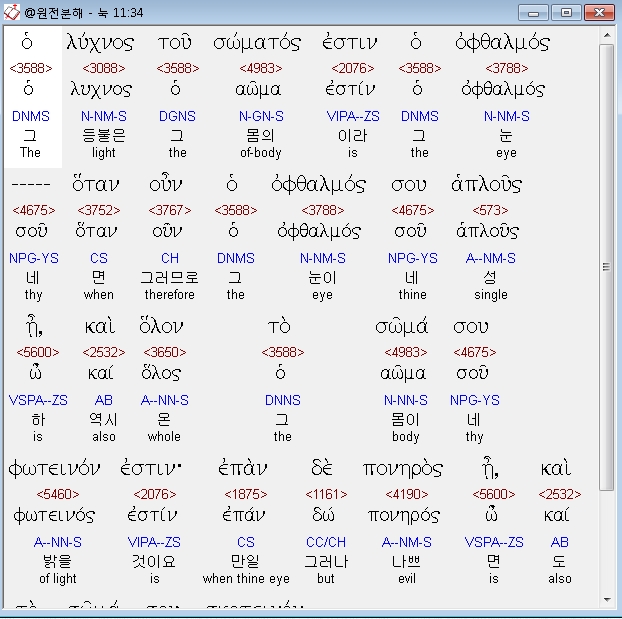Image resolution: width=622 pixels, height=619 pixels.
Task: Click the scrollbar down arrow
Action: click(607, 600)
